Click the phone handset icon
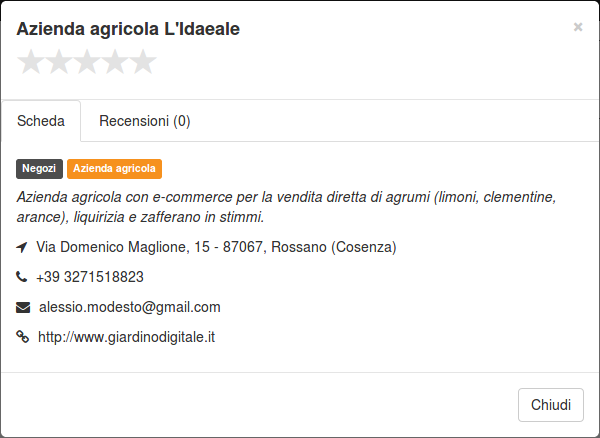 [21, 276]
